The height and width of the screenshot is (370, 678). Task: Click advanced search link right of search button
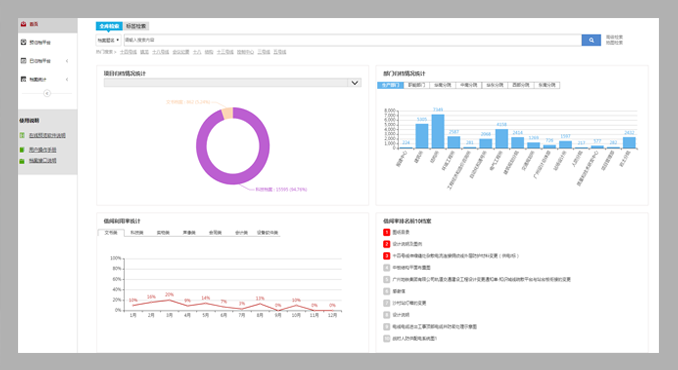pyautogui.click(x=614, y=37)
